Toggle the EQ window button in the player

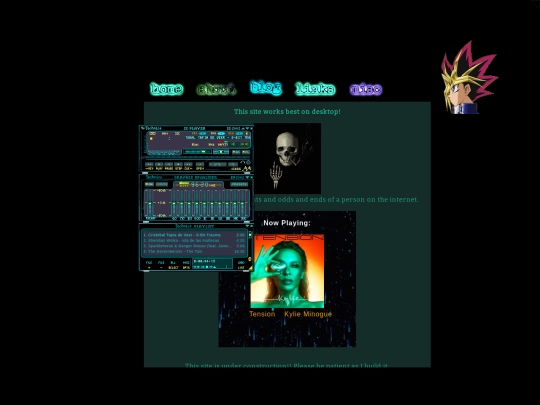(x=236, y=152)
